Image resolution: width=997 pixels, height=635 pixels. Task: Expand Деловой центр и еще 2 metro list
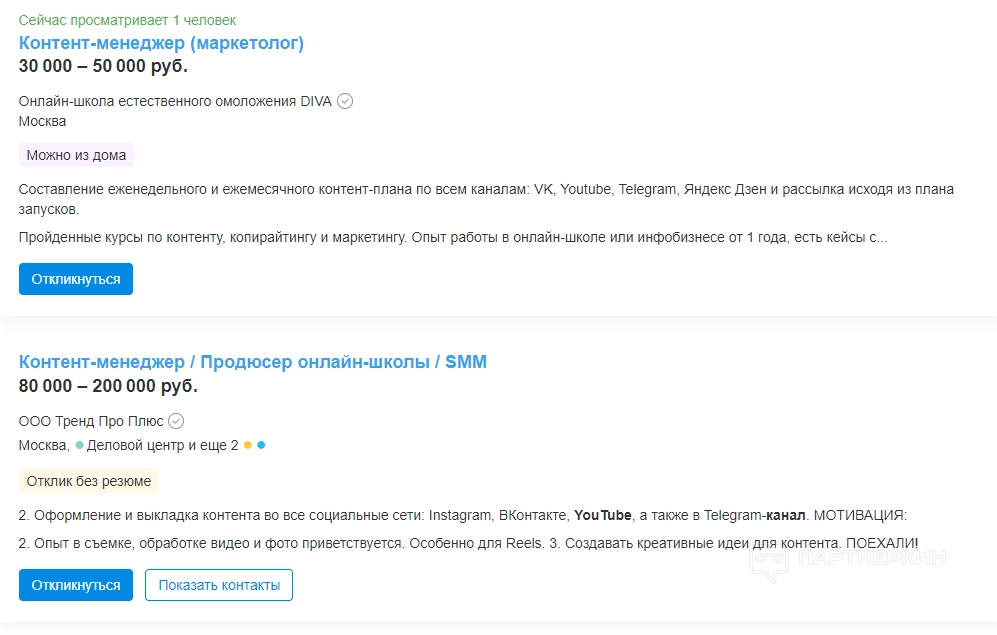click(x=162, y=445)
